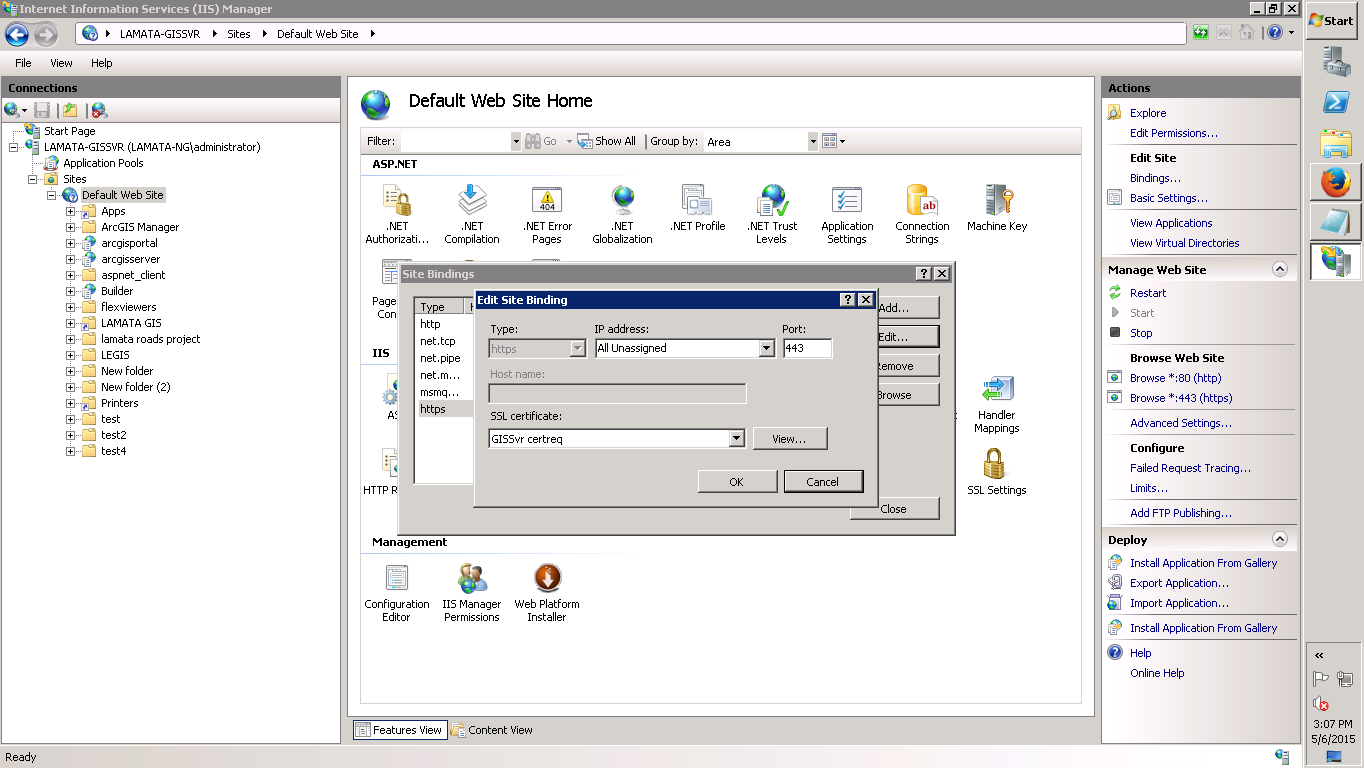Click the Advanced Settings... link

coord(1181,423)
